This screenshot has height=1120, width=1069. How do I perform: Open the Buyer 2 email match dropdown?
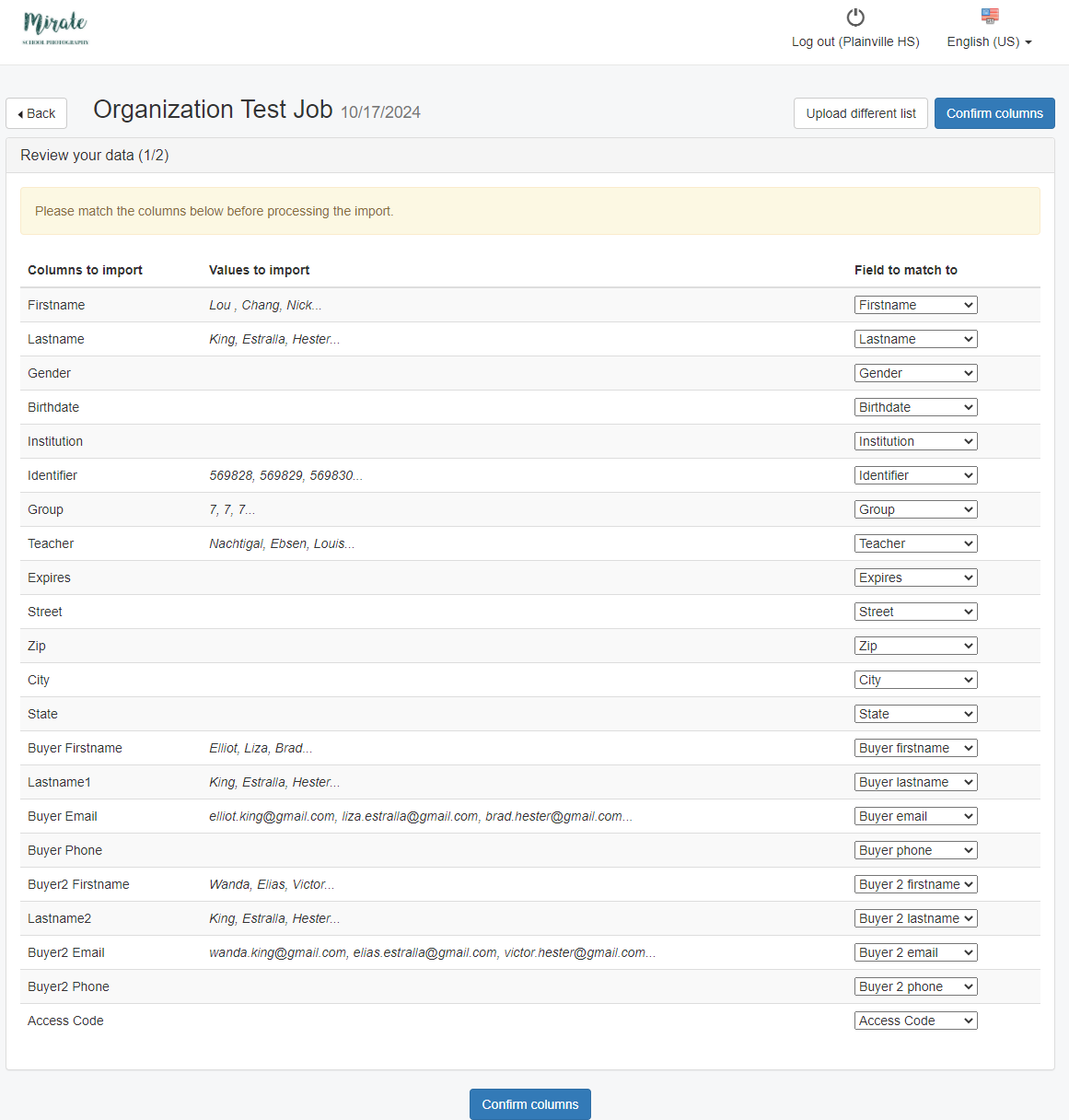click(915, 952)
